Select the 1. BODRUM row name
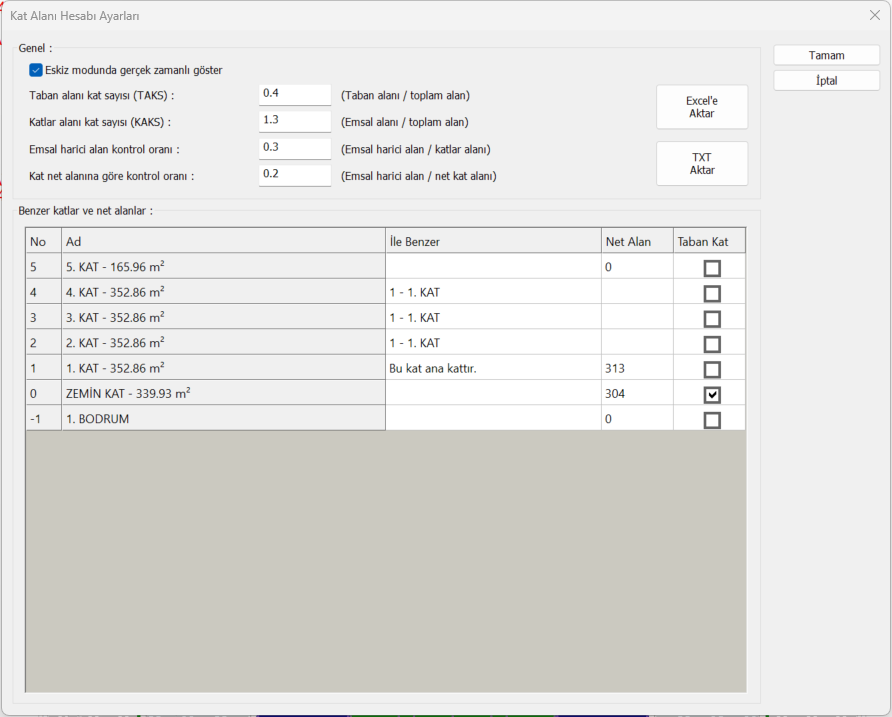Image resolution: width=892 pixels, height=717 pixels. pos(222,419)
